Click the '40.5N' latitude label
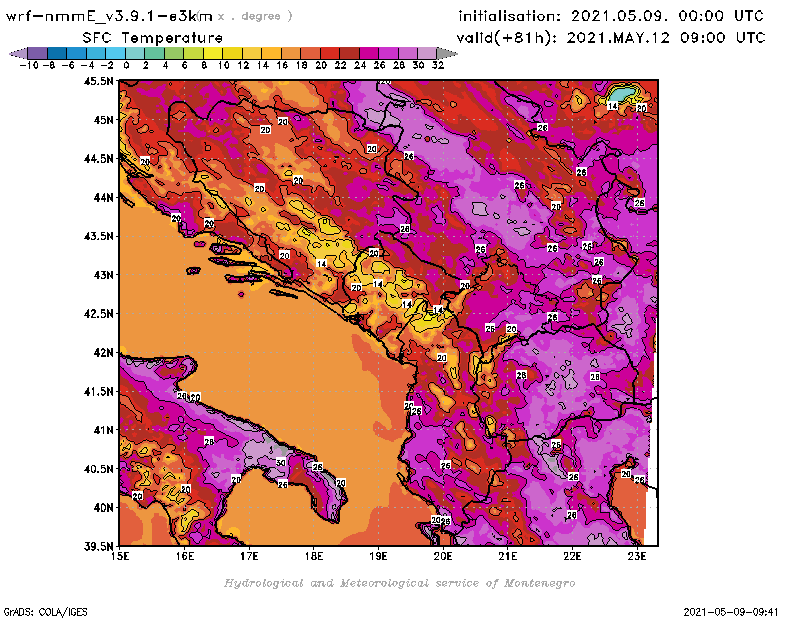The height and width of the screenshot is (618, 800). tap(99, 469)
